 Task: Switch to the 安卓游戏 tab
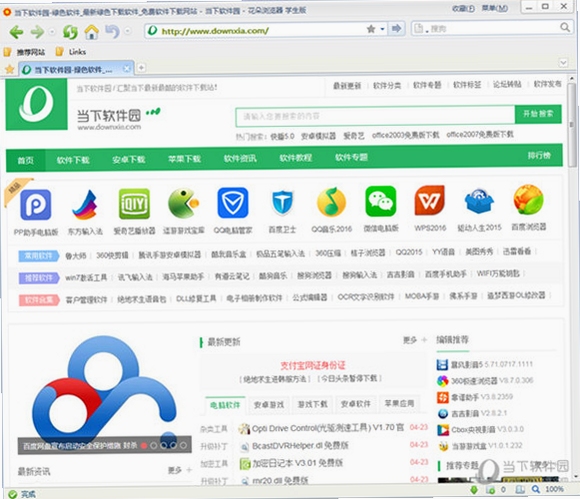[x=269, y=404]
